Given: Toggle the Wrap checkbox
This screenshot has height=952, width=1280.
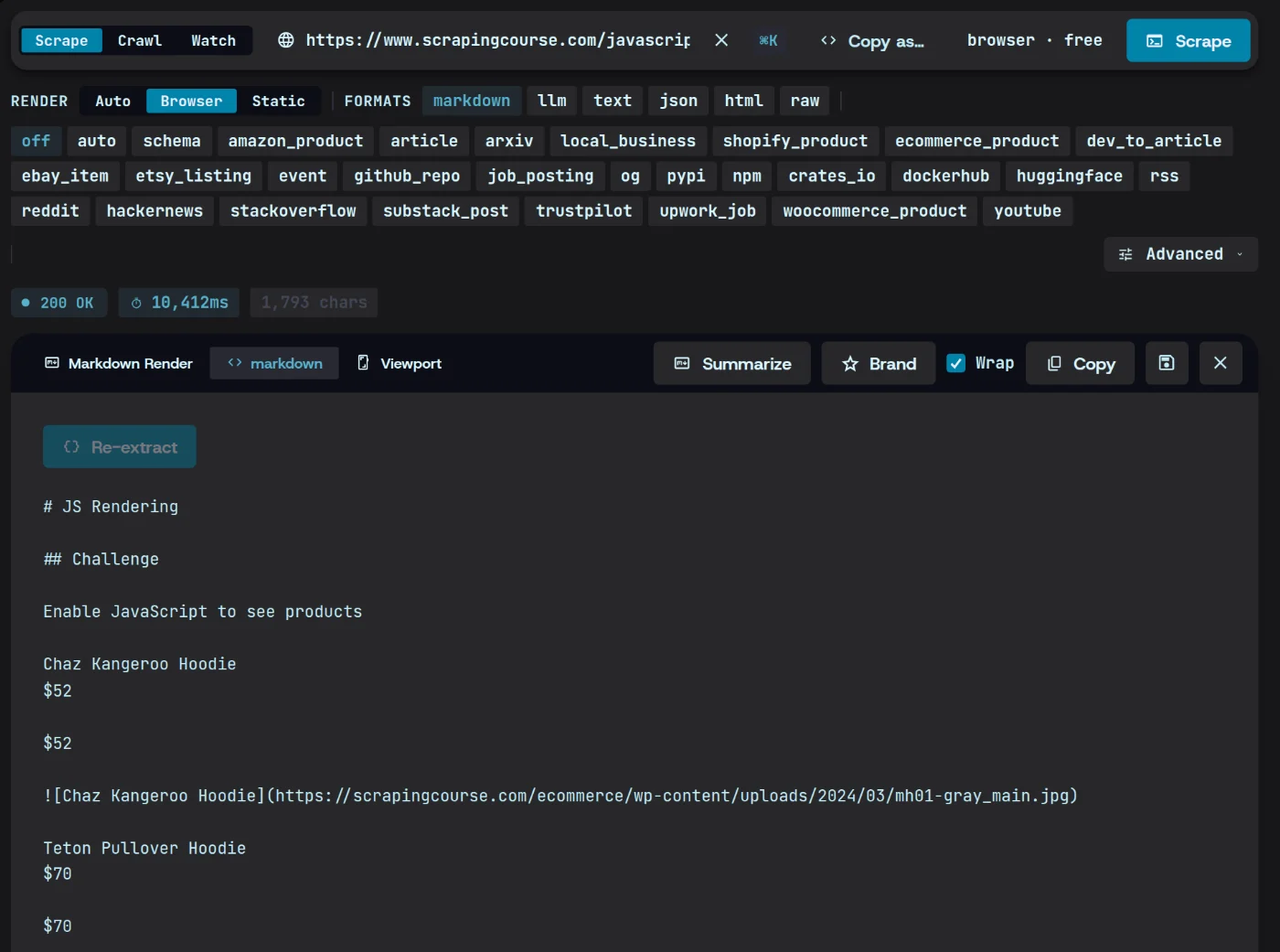Looking at the screenshot, I should [955, 363].
